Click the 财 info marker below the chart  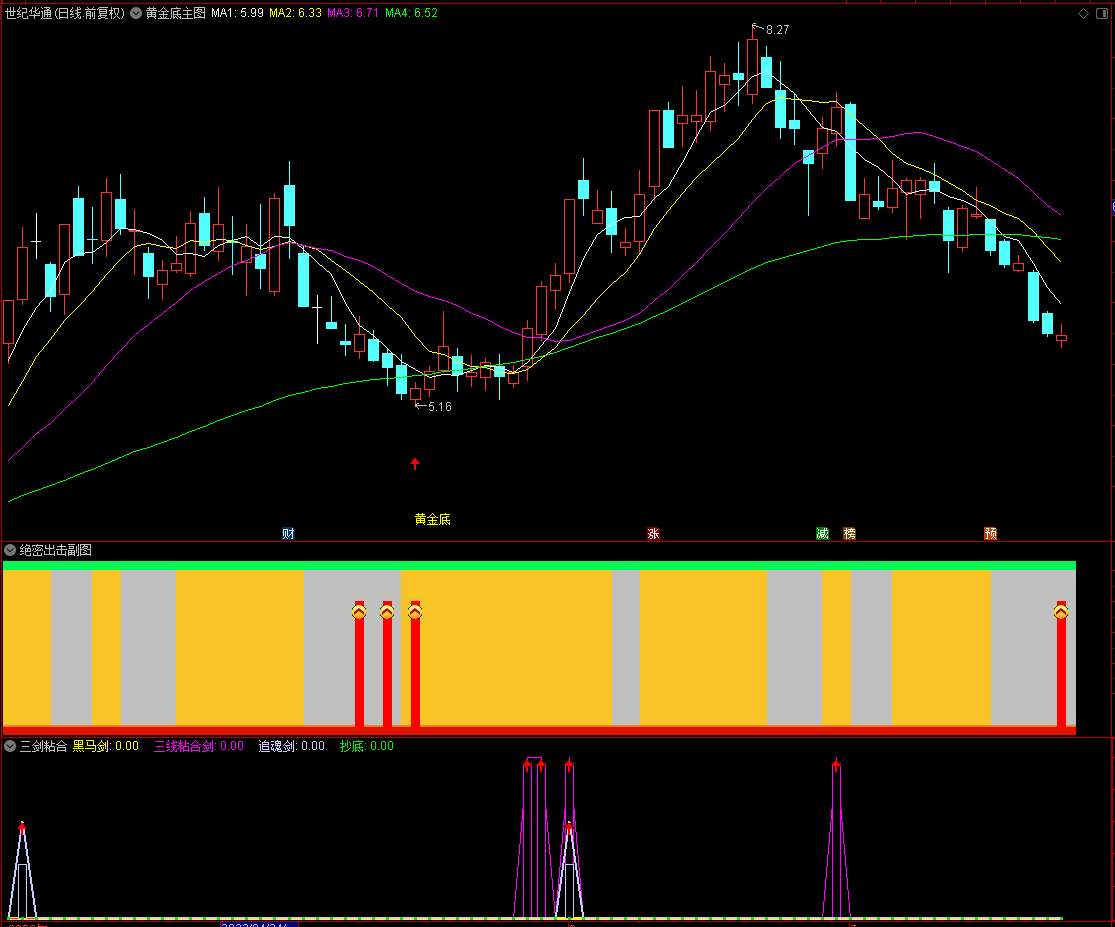pyautogui.click(x=288, y=533)
